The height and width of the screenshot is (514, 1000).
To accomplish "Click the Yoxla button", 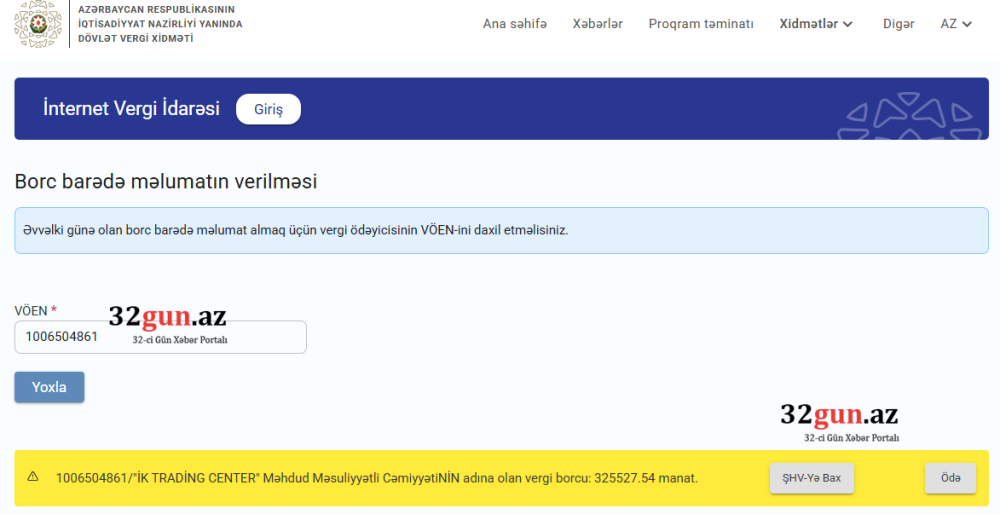I will pyautogui.click(x=49, y=387).
